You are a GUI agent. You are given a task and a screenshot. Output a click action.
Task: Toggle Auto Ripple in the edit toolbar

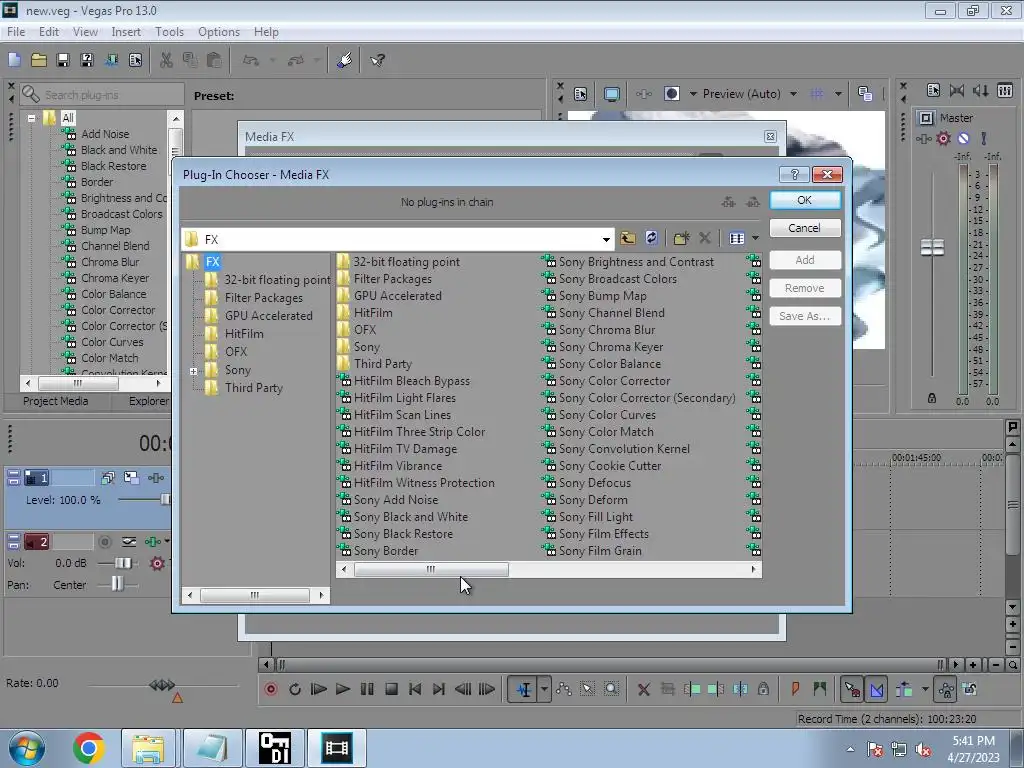point(905,689)
